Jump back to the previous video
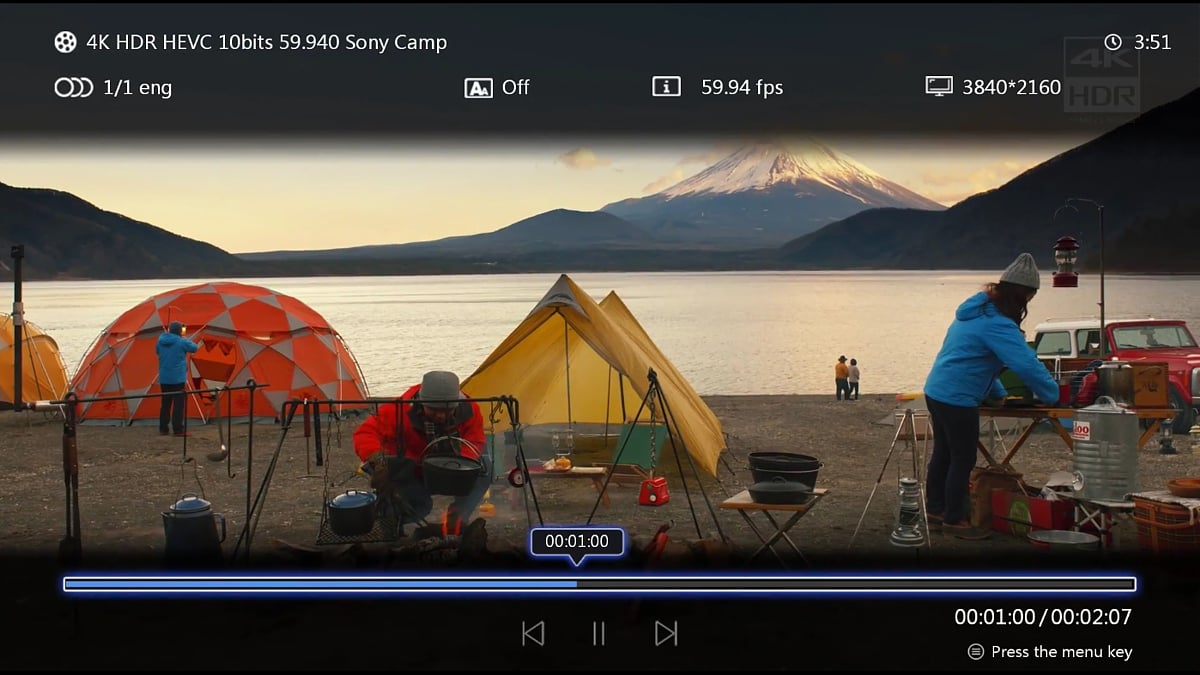Screen dimensions: 1200x675 click(532, 633)
